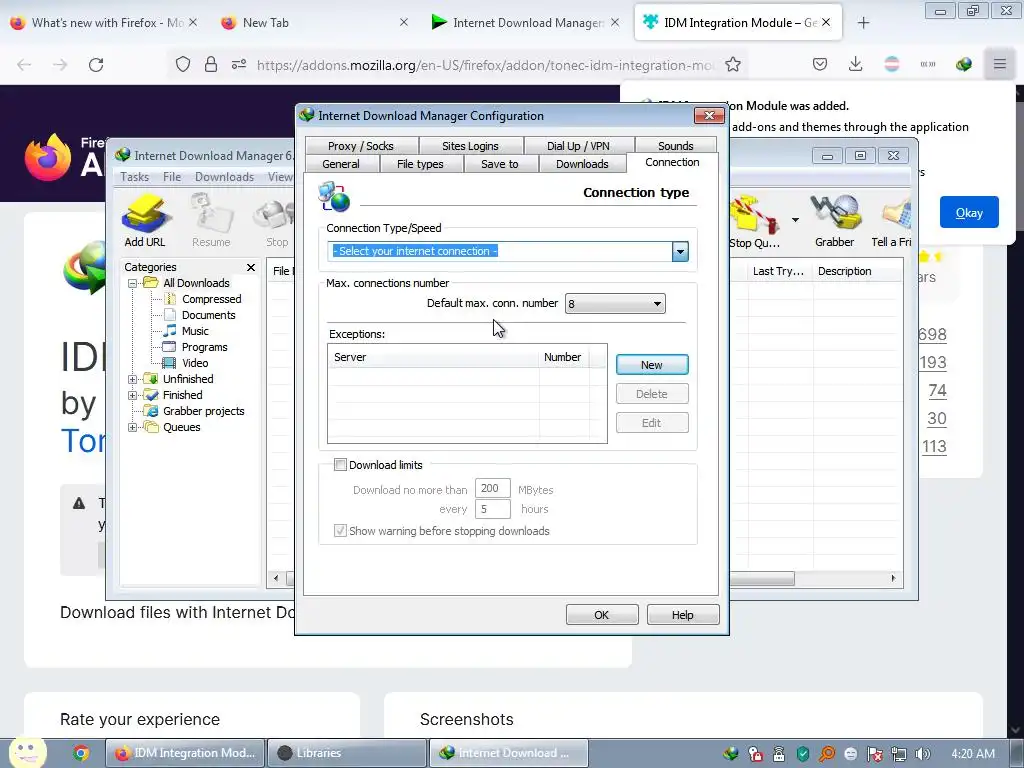This screenshot has width=1024, height=768.
Task: Click the IDM extension icon in Firefox toolbar
Action: [x=963, y=64]
